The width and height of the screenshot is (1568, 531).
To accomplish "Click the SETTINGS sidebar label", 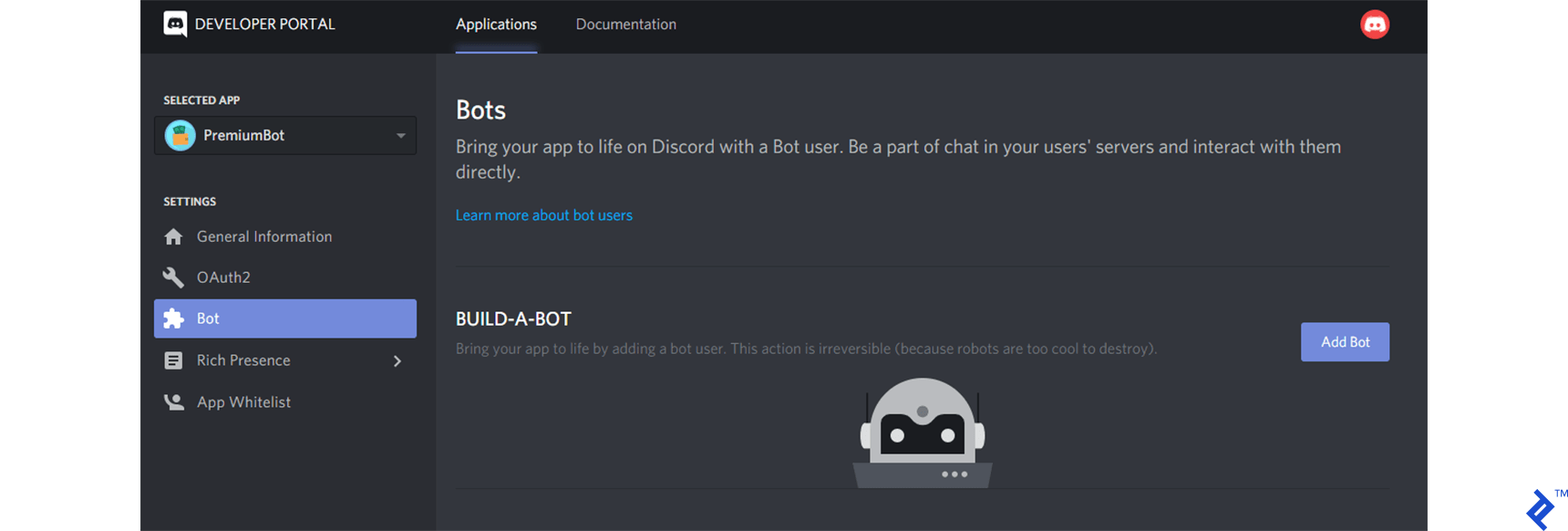I will (x=190, y=202).
